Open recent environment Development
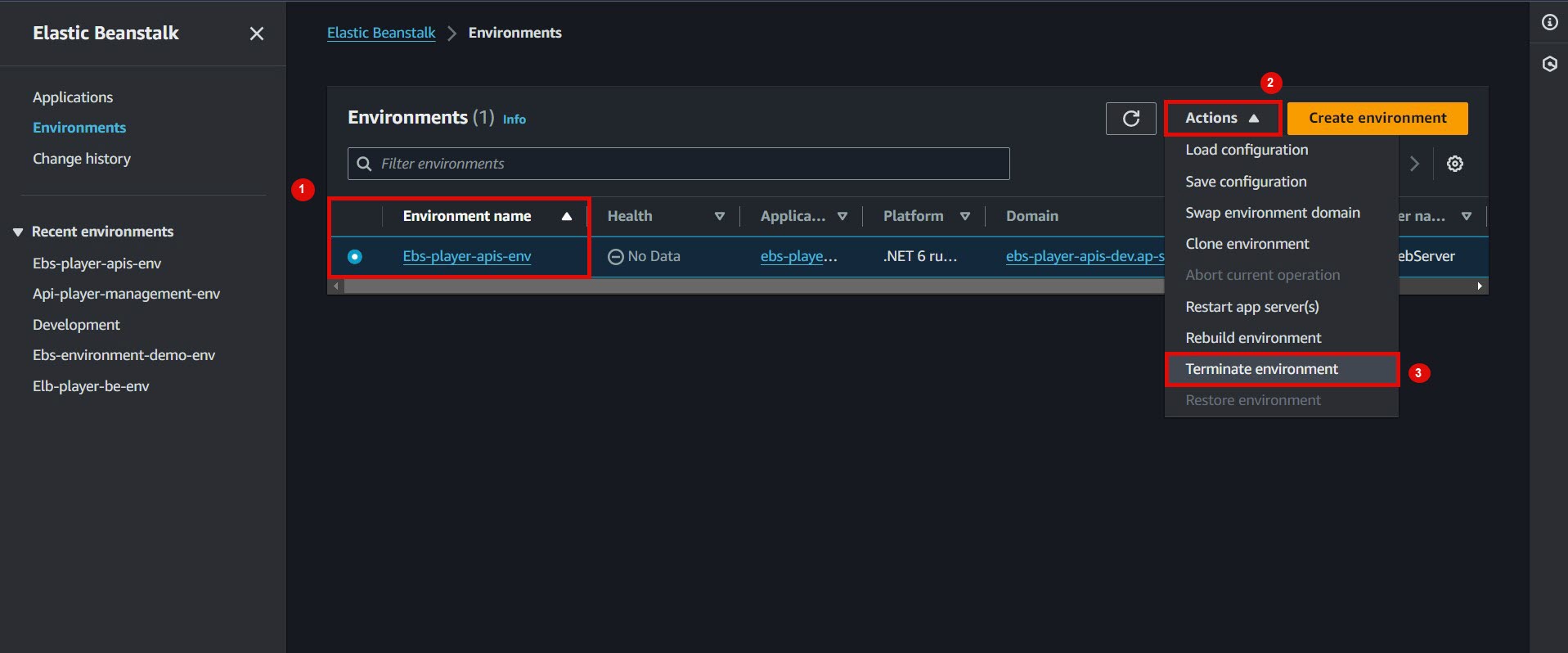Viewport: 1568px width, 653px height. click(76, 325)
